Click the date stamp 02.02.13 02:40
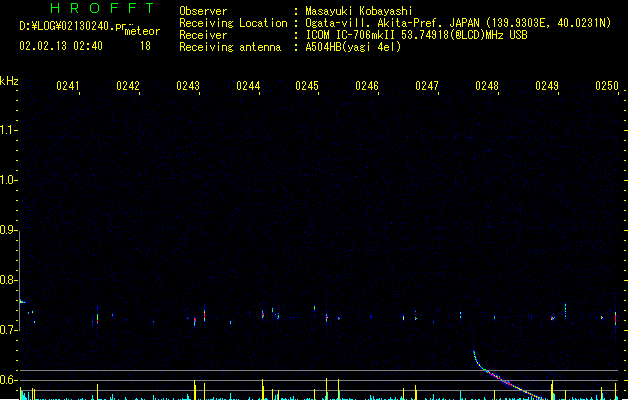 coord(61,46)
